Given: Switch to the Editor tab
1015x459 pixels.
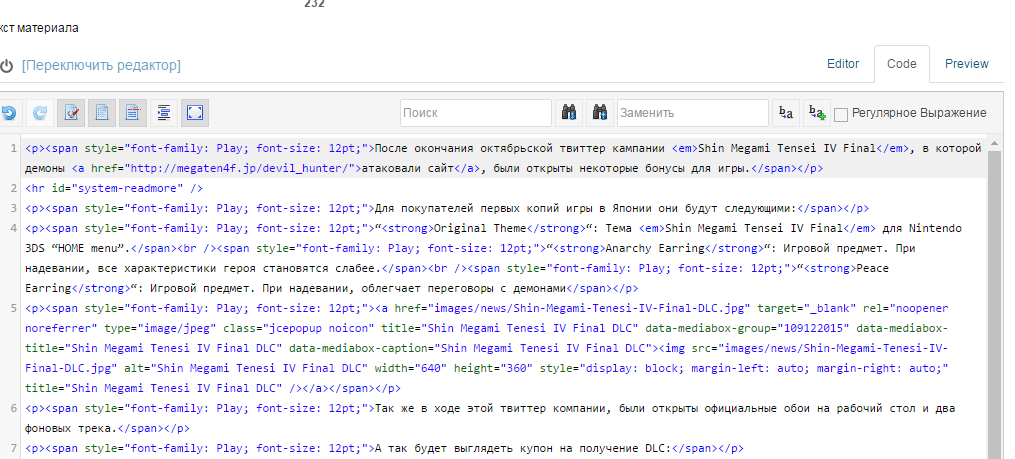Looking at the screenshot, I should 843,64.
